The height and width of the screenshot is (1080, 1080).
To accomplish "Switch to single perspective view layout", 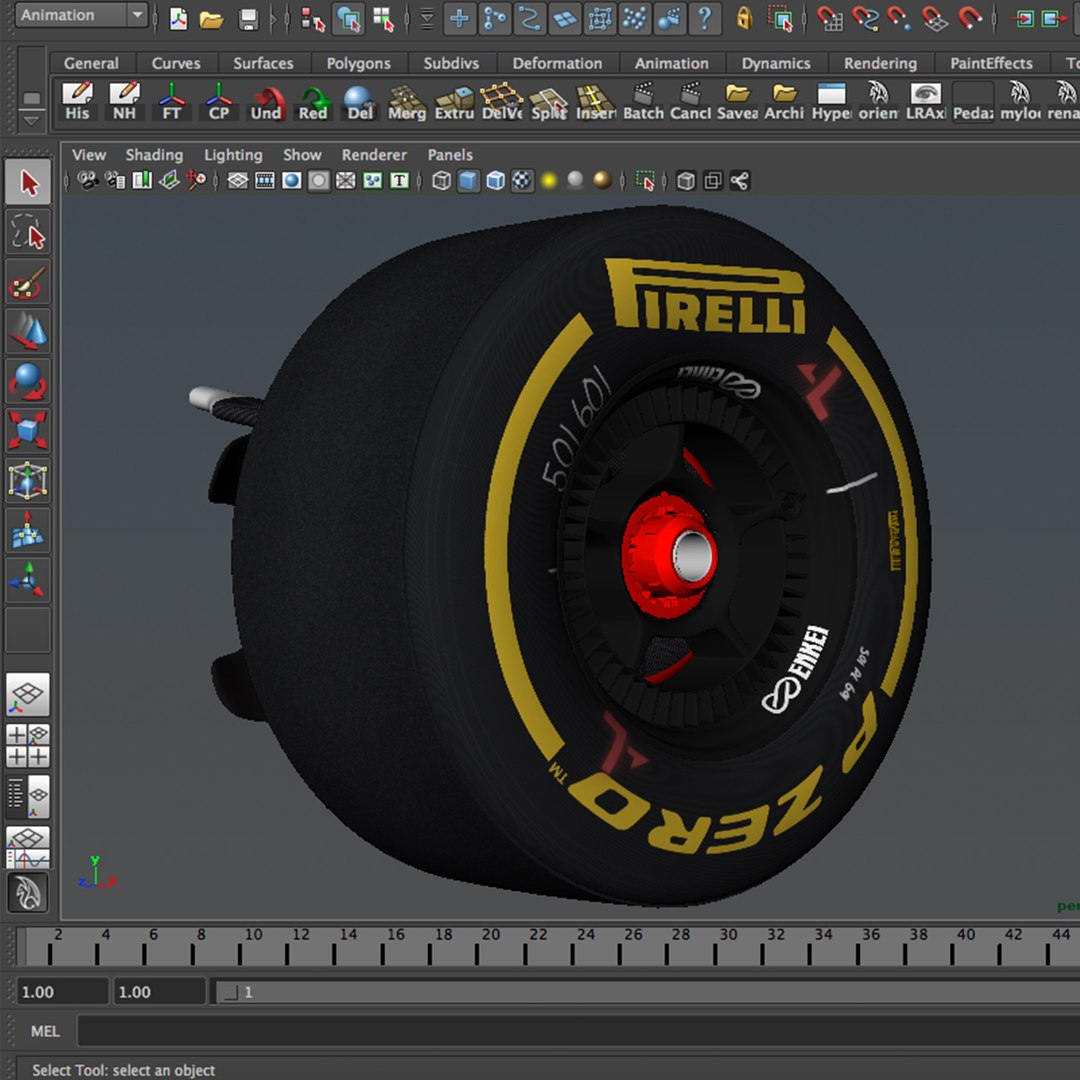I will click(28, 694).
